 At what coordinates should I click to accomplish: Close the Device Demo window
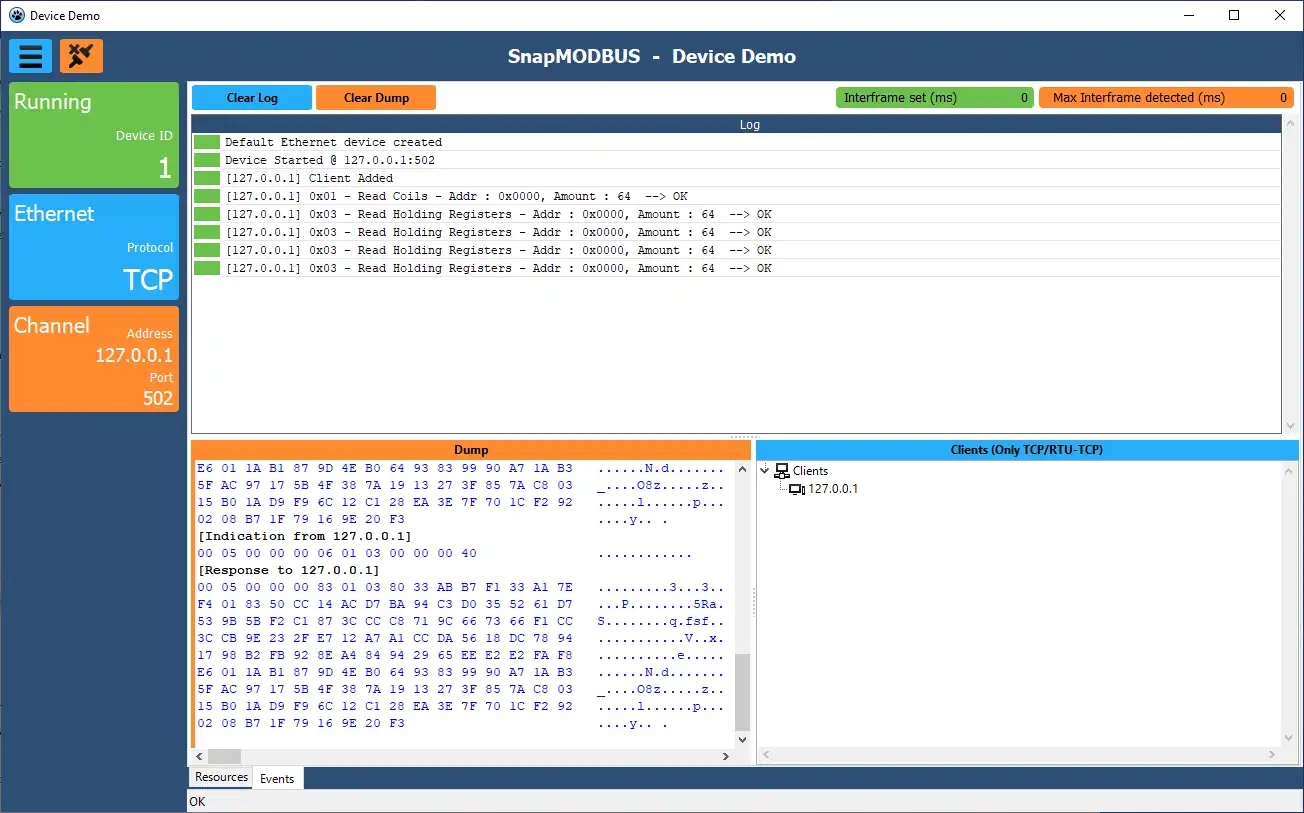coord(1281,15)
